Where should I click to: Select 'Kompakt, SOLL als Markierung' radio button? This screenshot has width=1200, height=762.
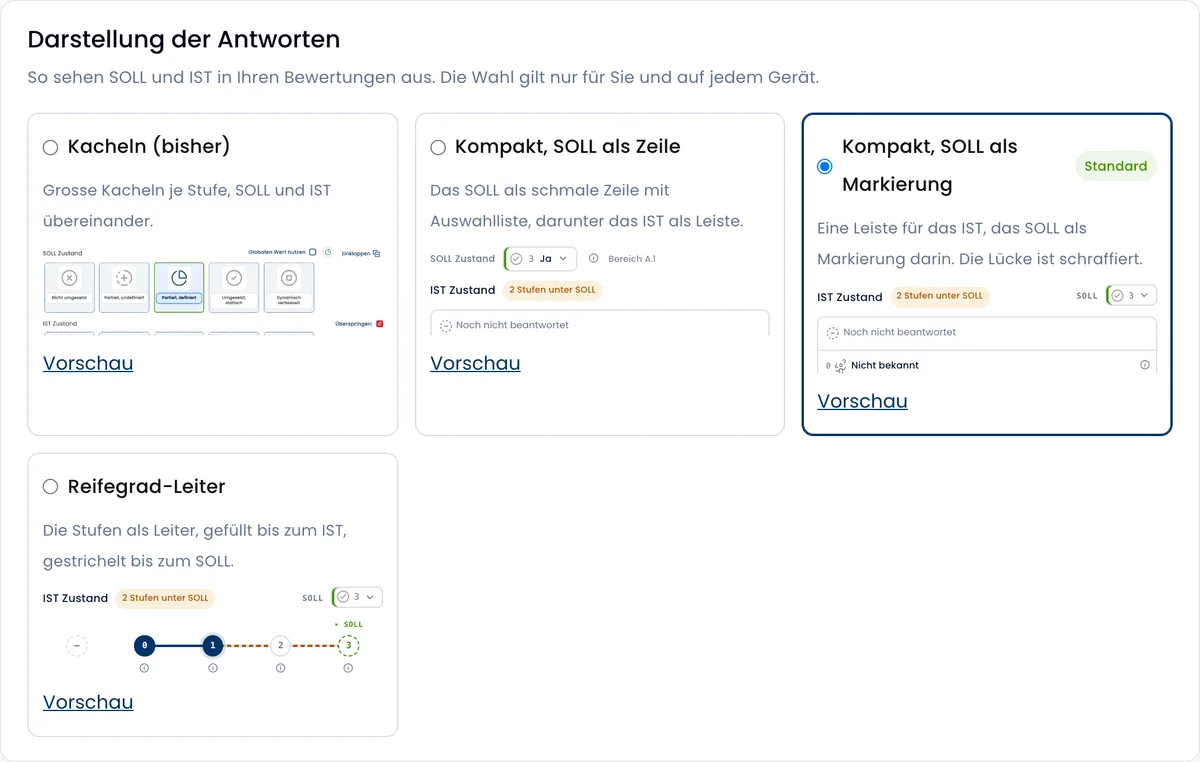click(825, 167)
